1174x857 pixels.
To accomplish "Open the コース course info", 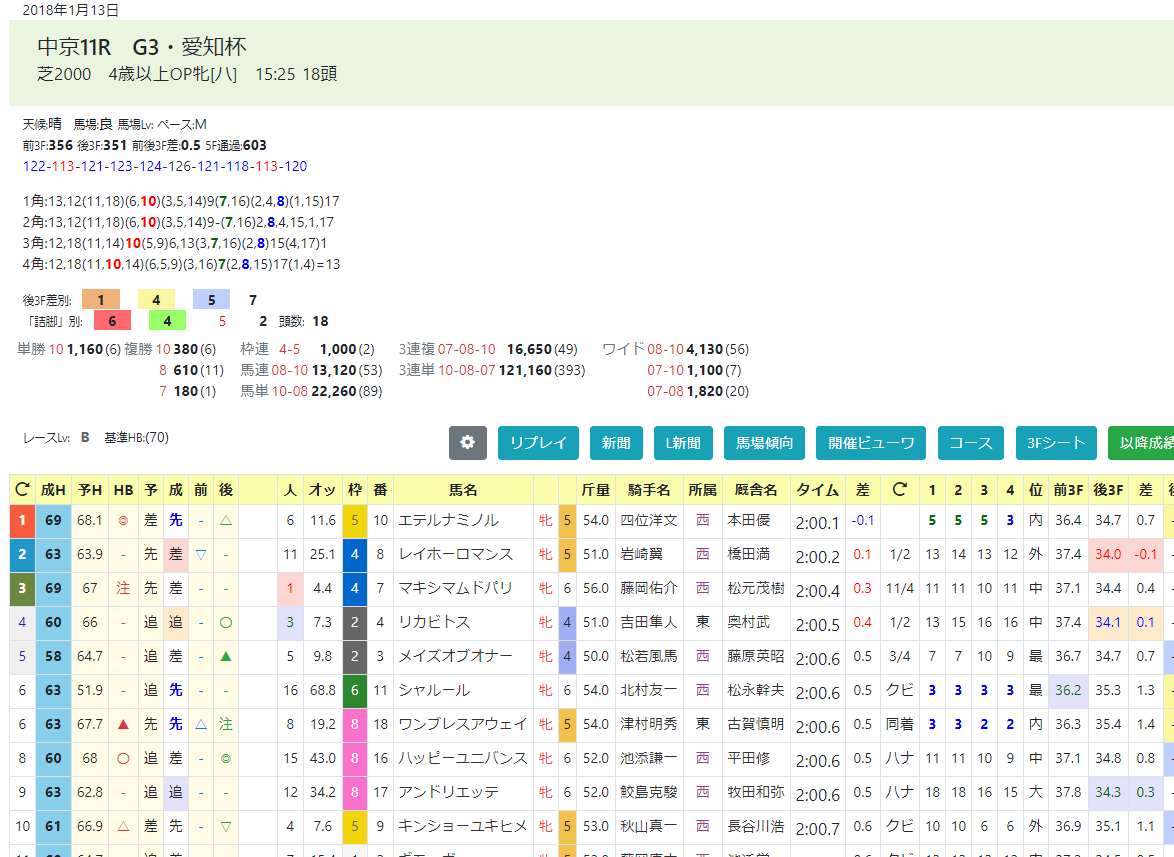I will [x=971, y=443].
